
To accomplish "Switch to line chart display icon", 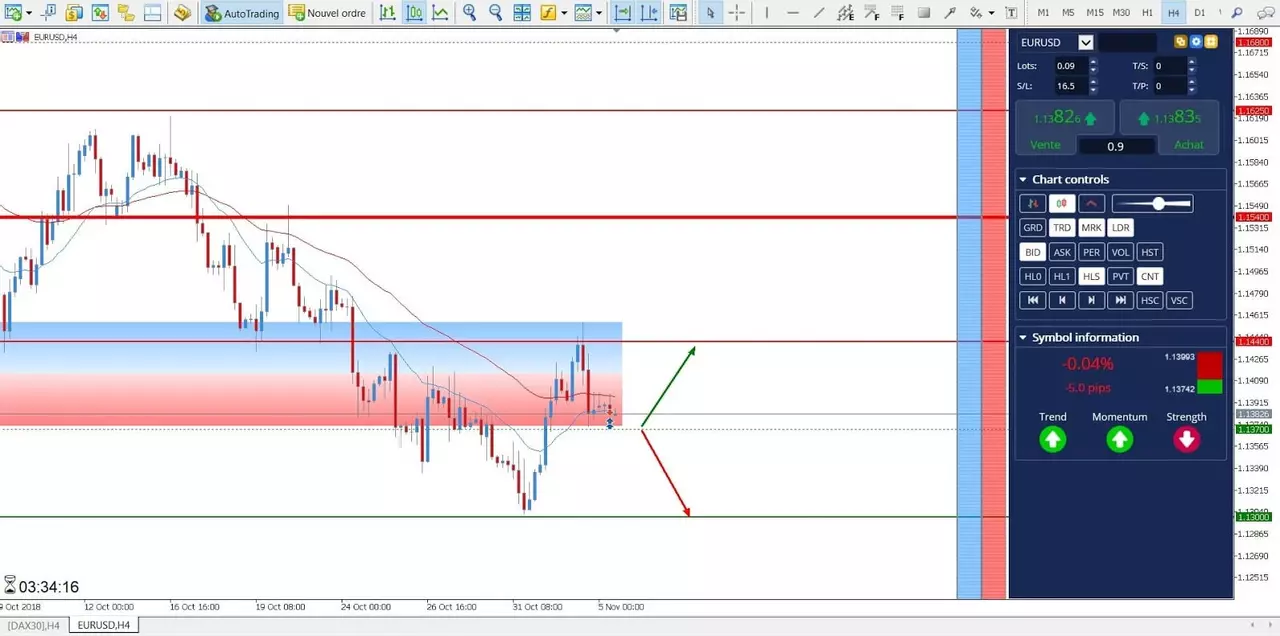I will pyautogui.click(x=440, y=13).
